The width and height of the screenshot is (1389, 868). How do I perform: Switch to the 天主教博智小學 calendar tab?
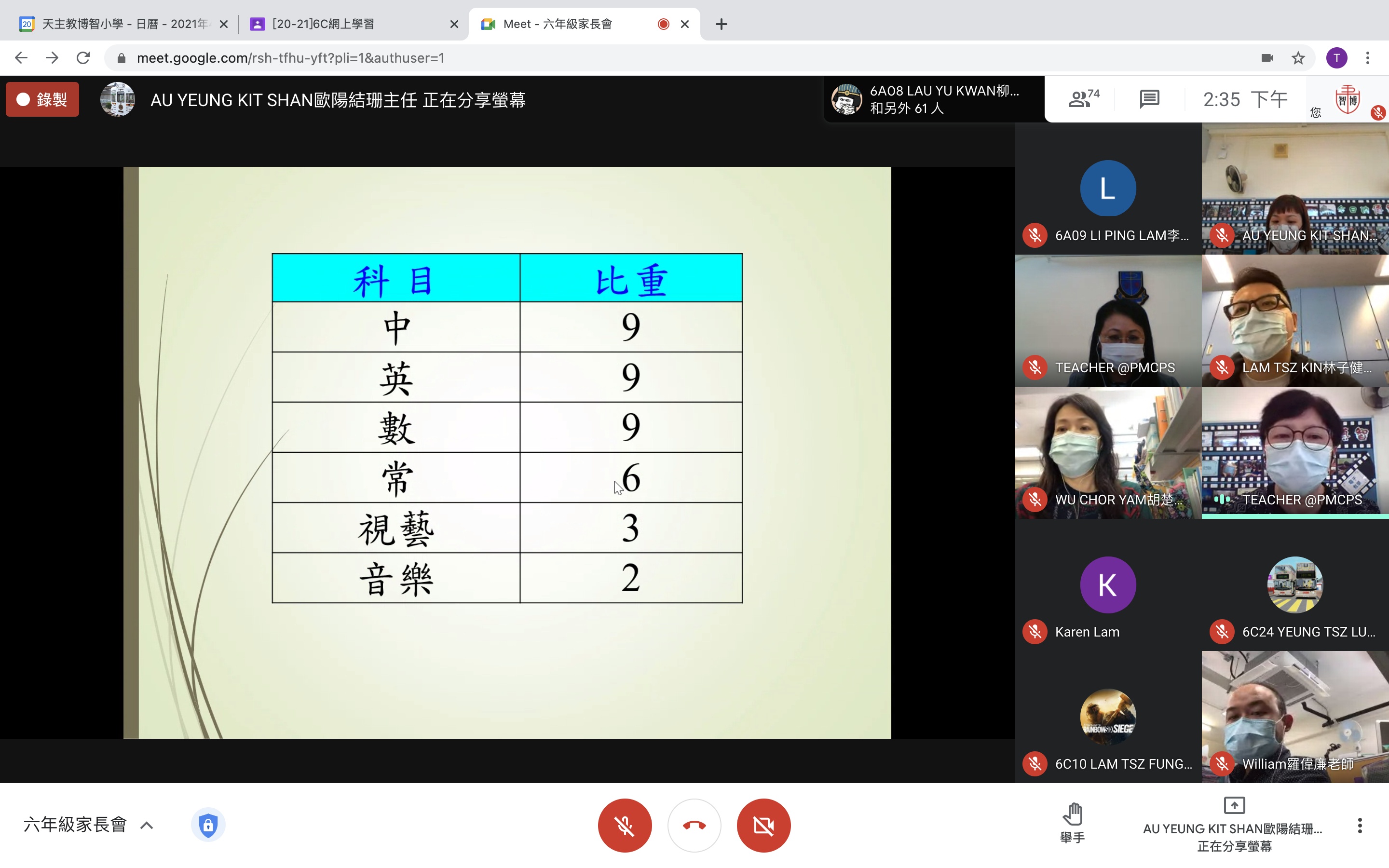click(x=115, y=24)
